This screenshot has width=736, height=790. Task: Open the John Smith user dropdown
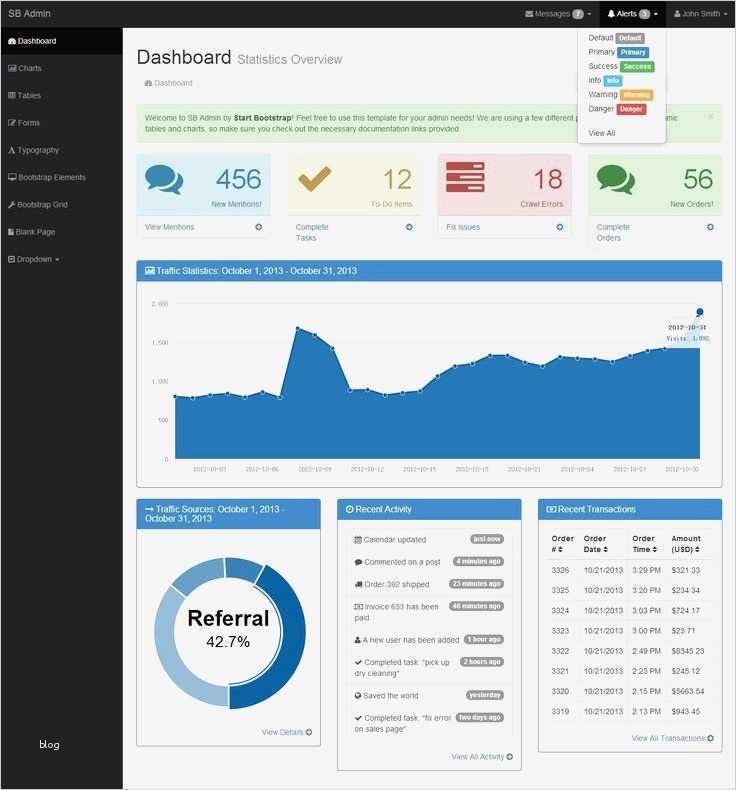700,14
